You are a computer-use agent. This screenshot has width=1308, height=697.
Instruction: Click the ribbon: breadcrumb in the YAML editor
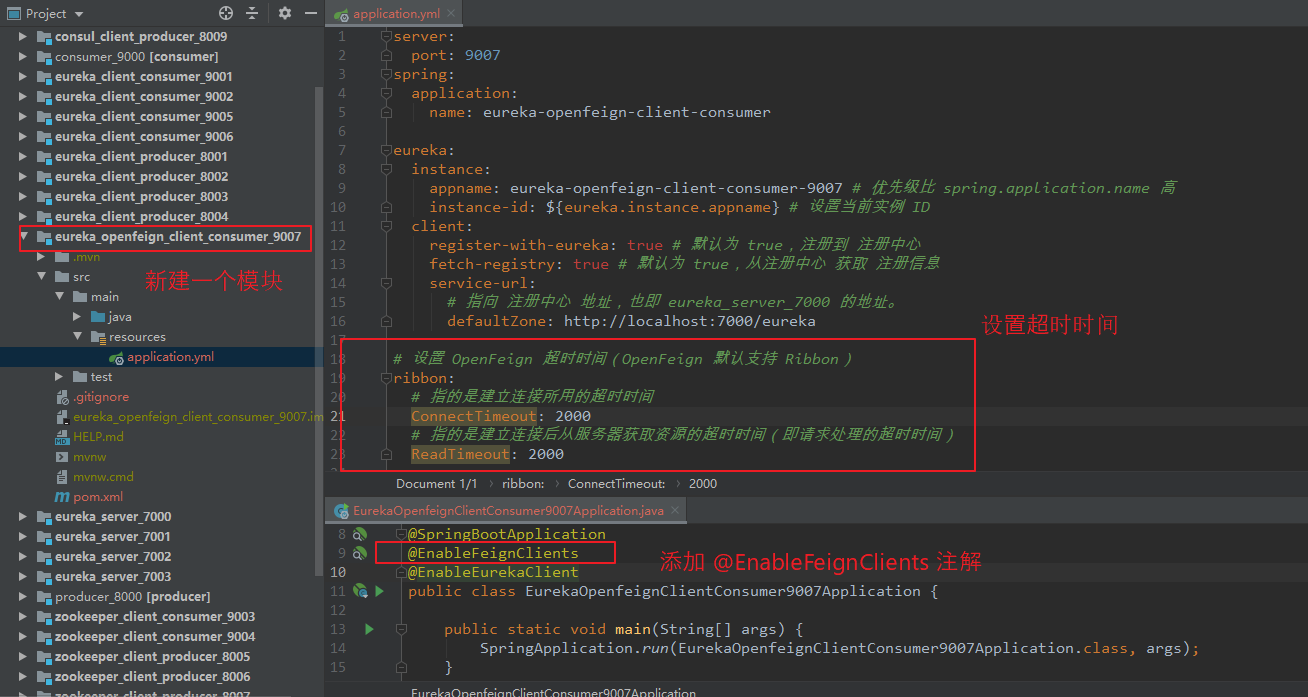[523, 483]
